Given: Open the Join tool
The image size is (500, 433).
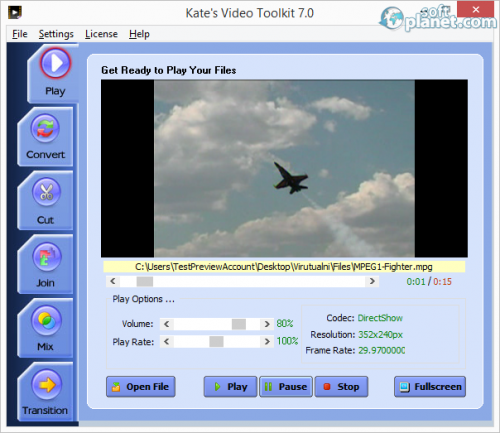Looking at the screenshot, I should [46, 264].
